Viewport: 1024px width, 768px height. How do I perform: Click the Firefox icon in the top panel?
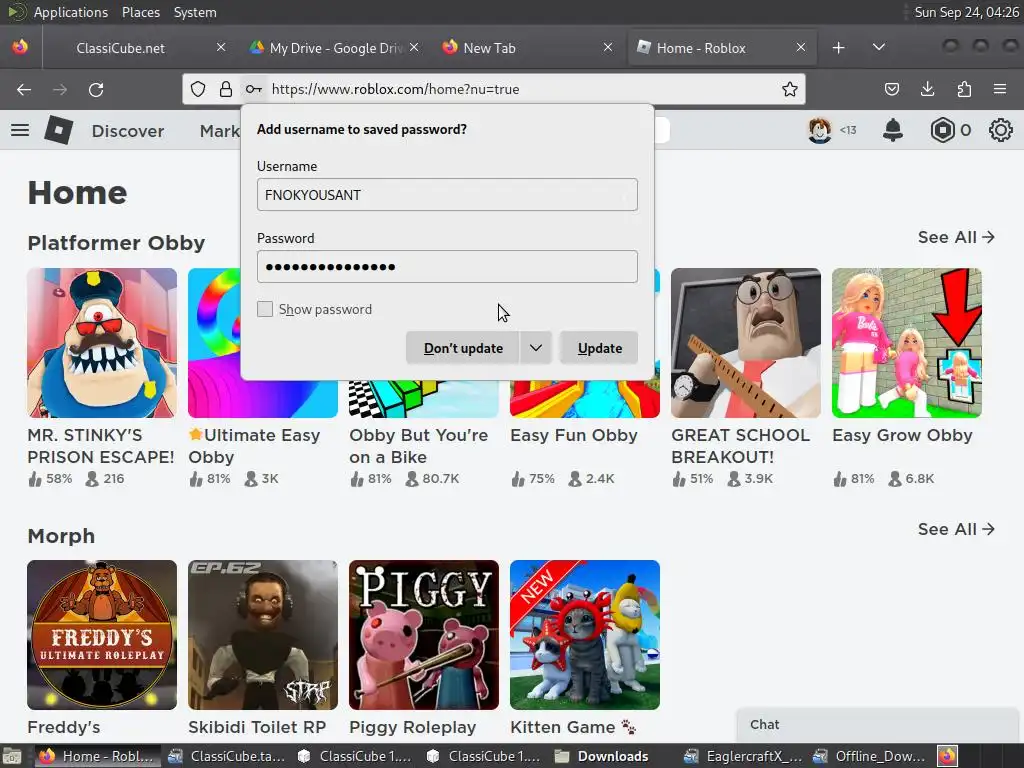click(x=20, y=47)
